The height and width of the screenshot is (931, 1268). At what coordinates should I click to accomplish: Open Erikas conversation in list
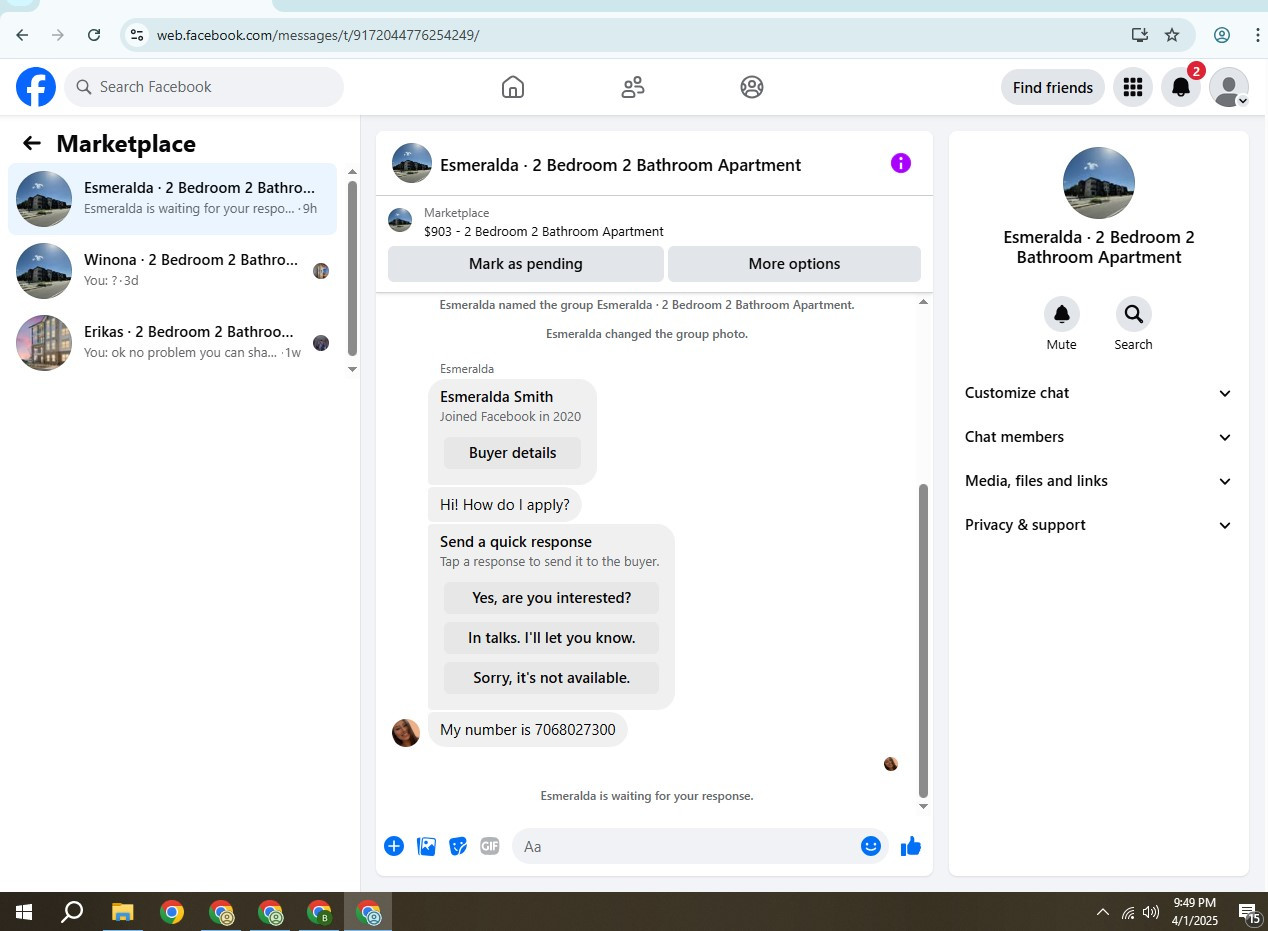(x=173, y=343)
